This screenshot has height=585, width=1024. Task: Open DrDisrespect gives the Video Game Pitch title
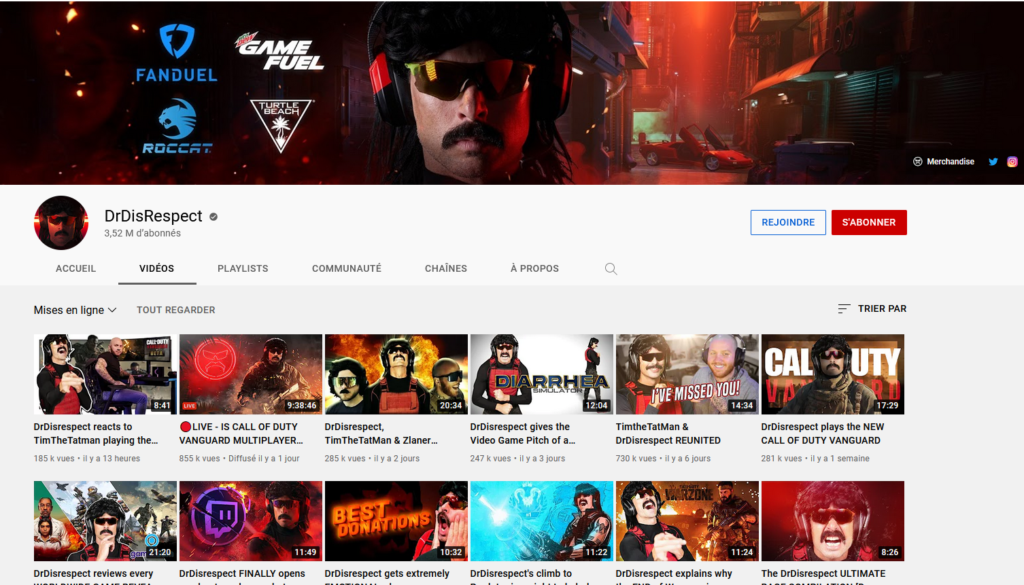pos(523,434)
